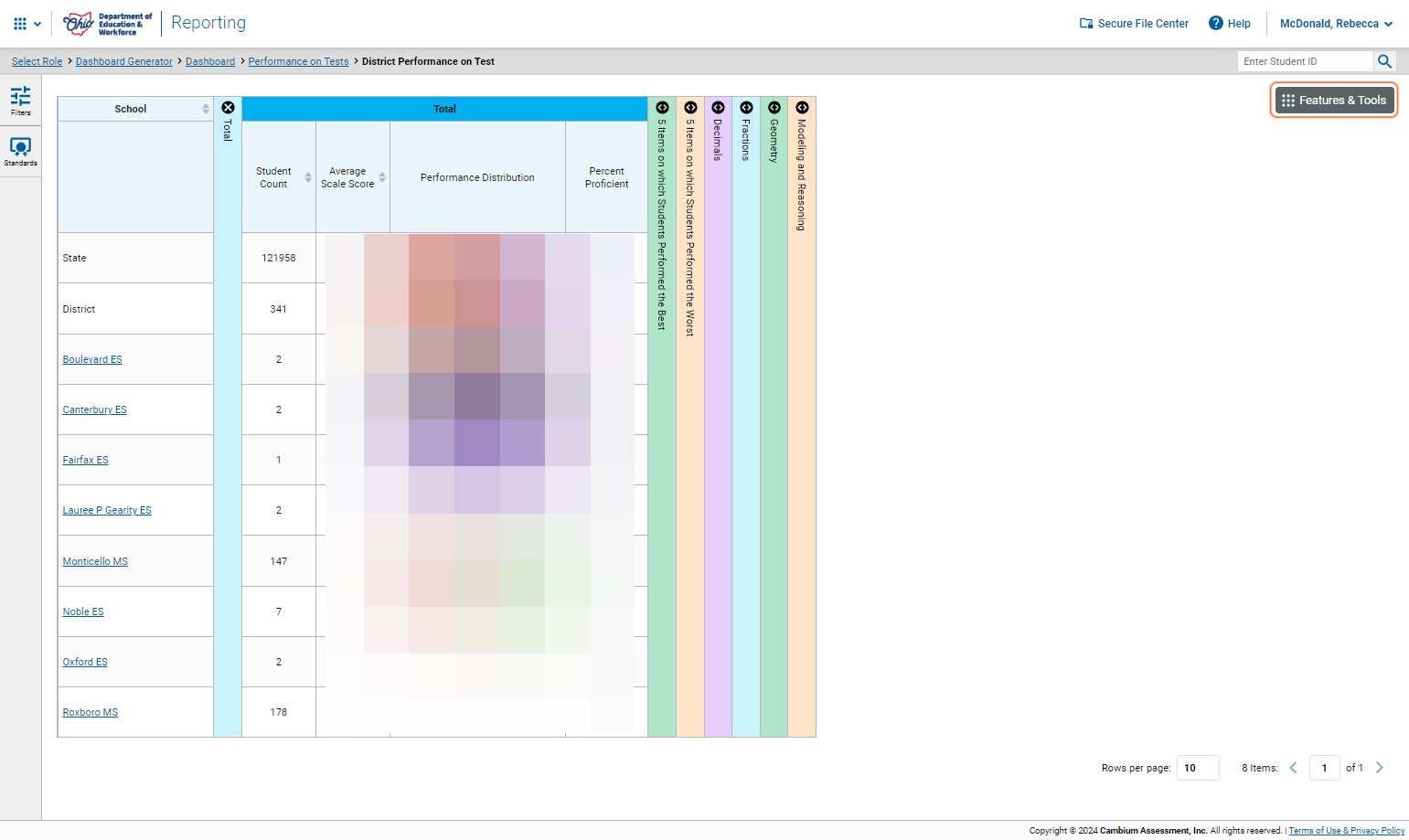Sort table by School column
The width and height of the screenshot is (1409, 840).
pos(206,109)
